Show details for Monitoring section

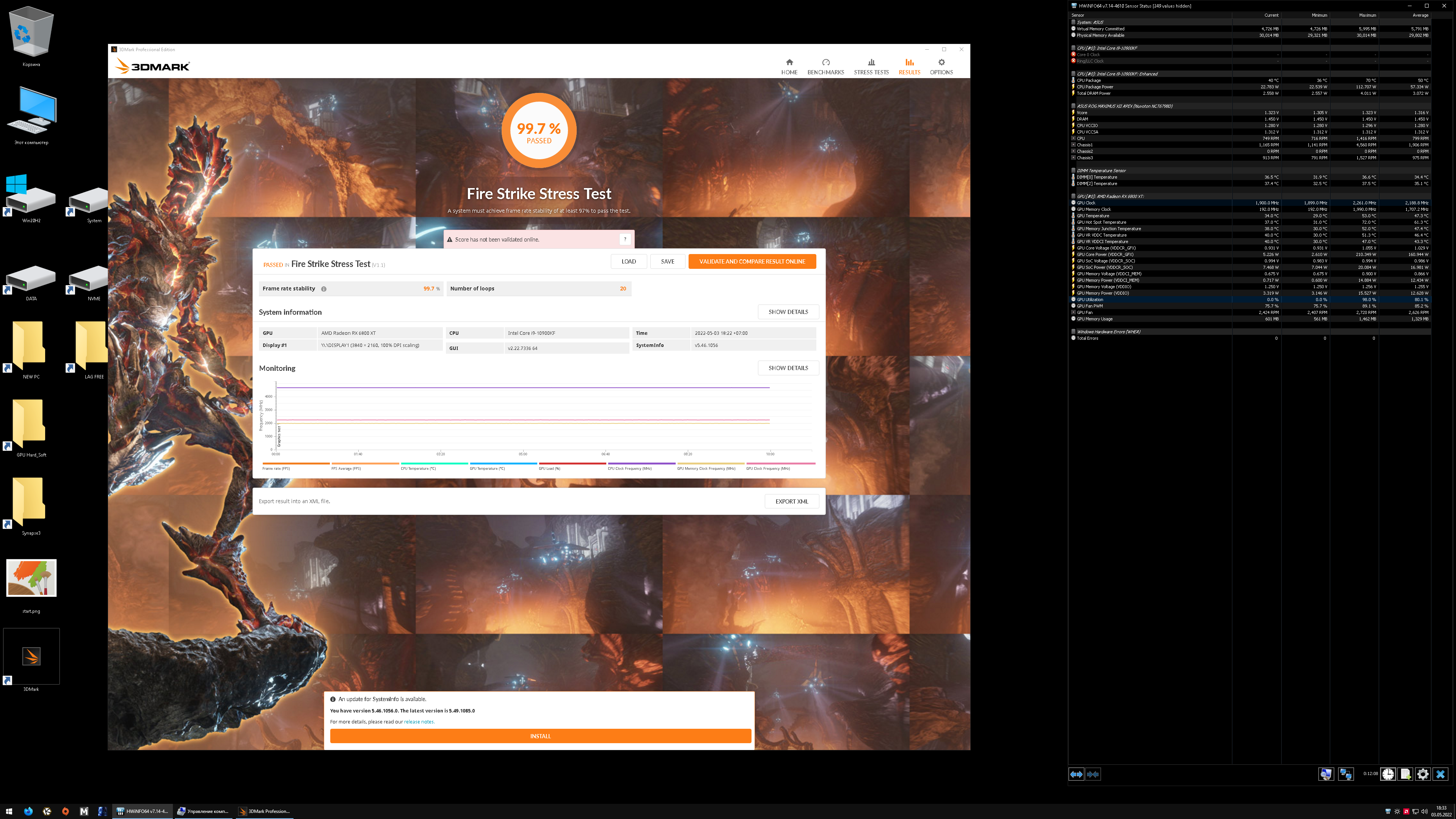788,368
